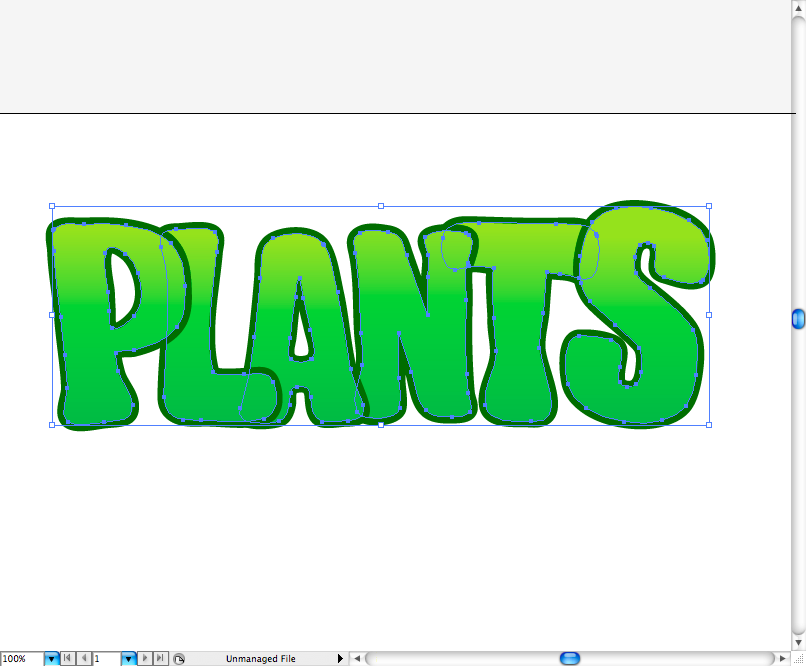Click the top-right bounding box handle
Screen dimensions: 806x666
[709, 206]
